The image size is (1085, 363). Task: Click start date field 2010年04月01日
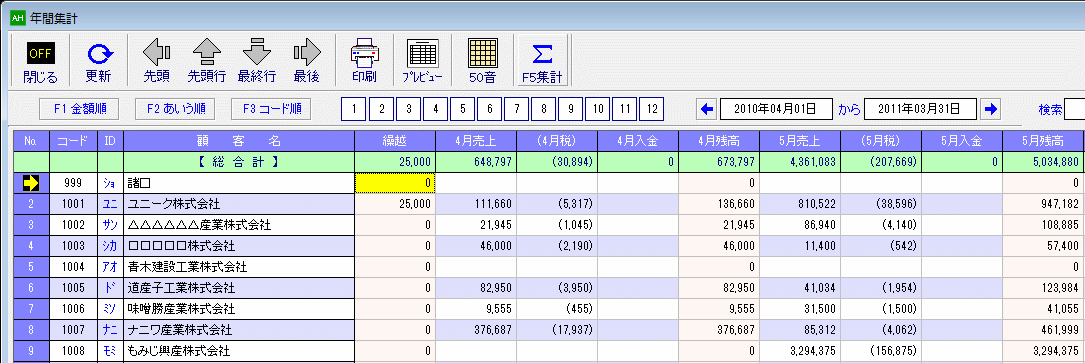point(776,109)
